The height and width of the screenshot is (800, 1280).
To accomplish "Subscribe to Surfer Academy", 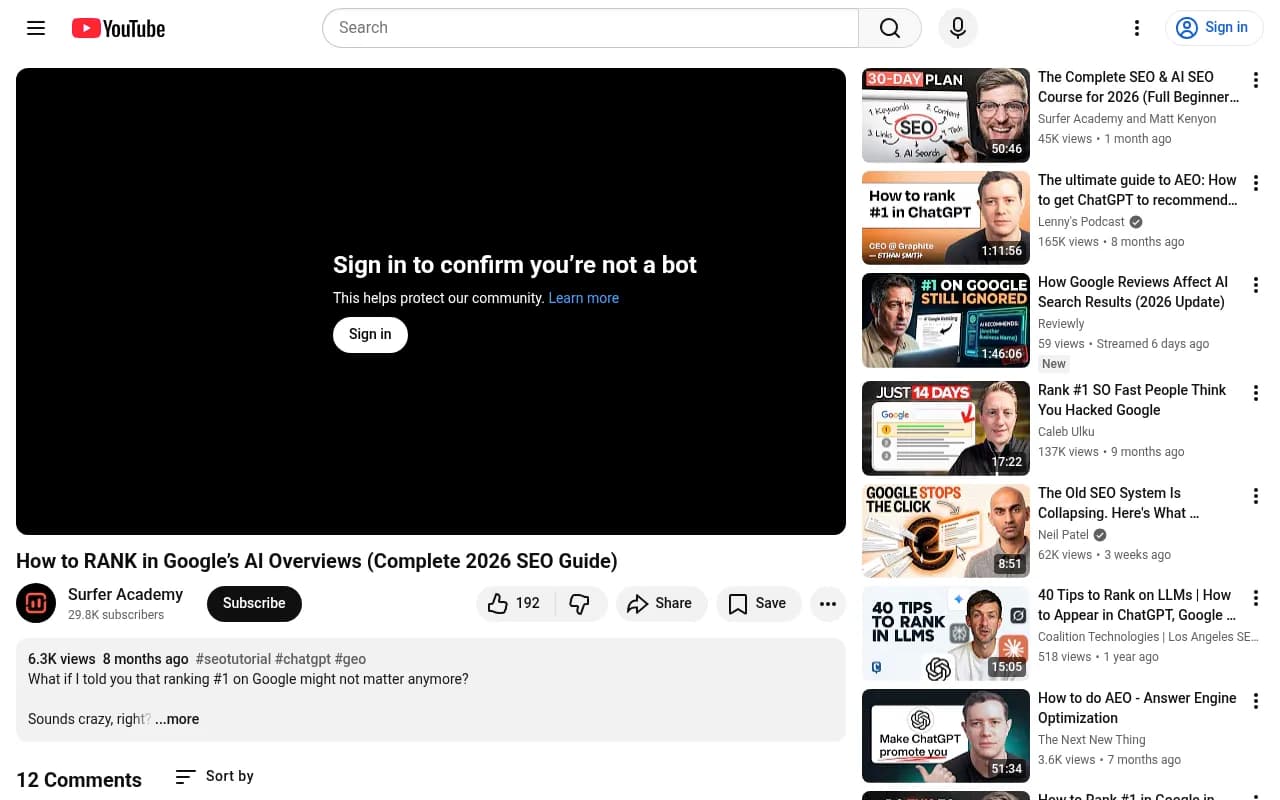I will click(254, 603).
